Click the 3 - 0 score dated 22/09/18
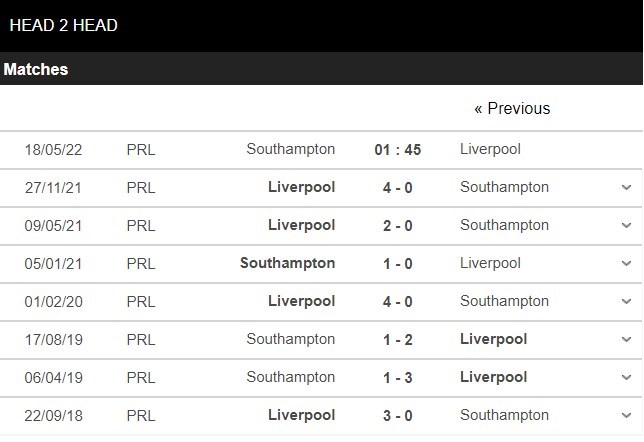 coord(397,415)
